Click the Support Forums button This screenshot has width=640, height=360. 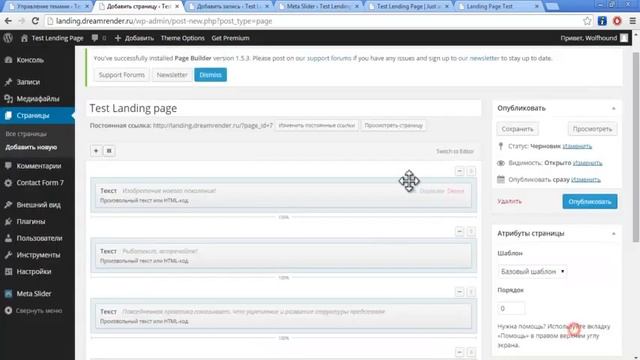coord(122,75)
